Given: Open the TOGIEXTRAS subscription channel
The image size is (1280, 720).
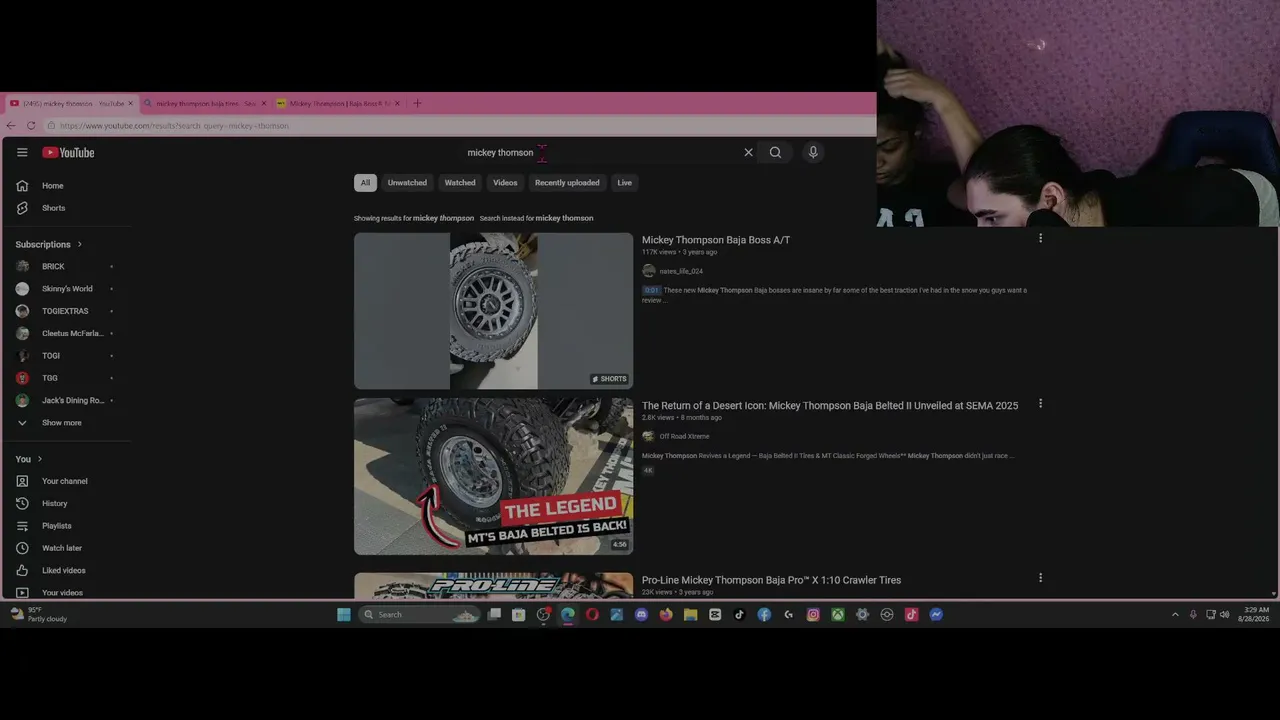Looking at the screenshot, I should point(66,311).
